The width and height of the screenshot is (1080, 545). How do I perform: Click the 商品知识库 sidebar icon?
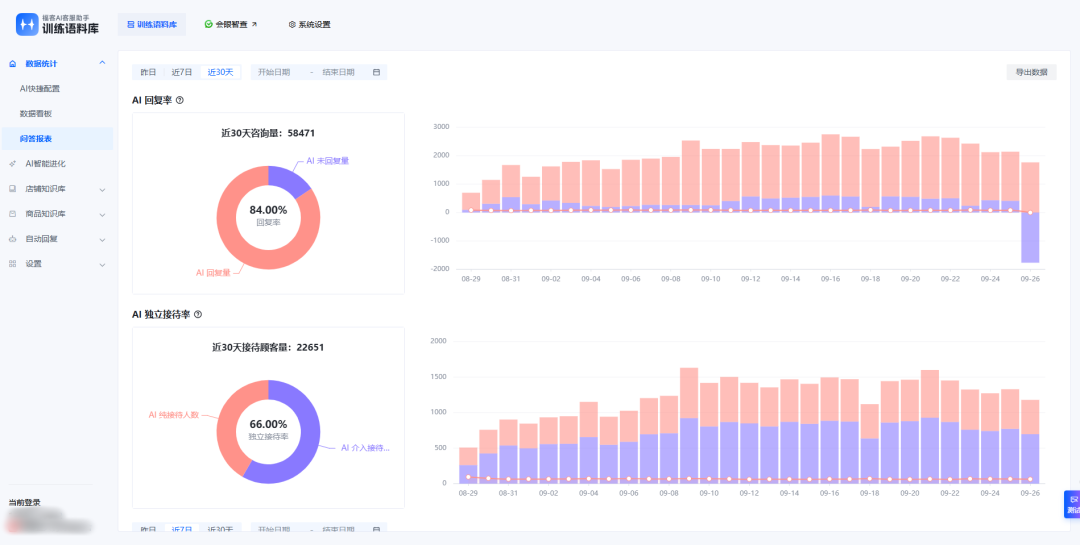tap(12, 214)
